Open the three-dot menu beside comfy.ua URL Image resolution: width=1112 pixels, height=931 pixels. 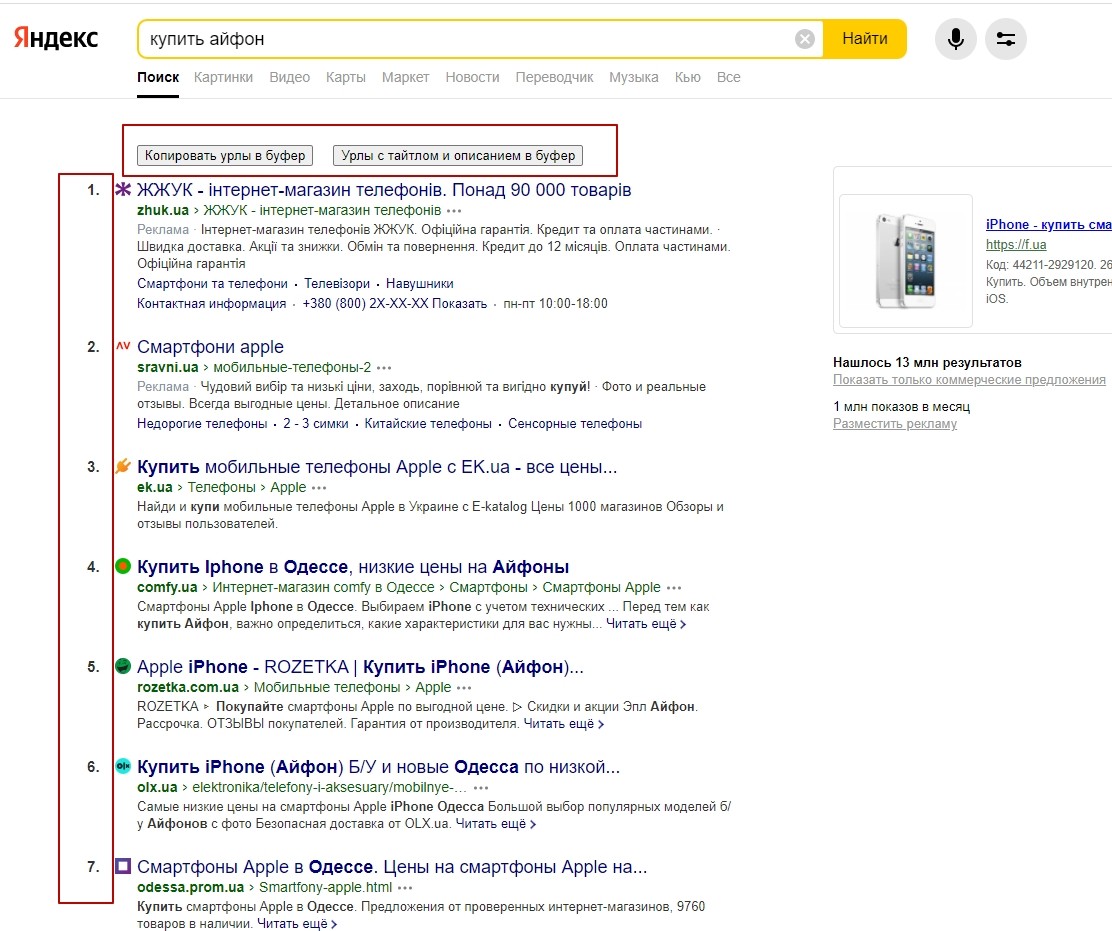coord(674,588)
